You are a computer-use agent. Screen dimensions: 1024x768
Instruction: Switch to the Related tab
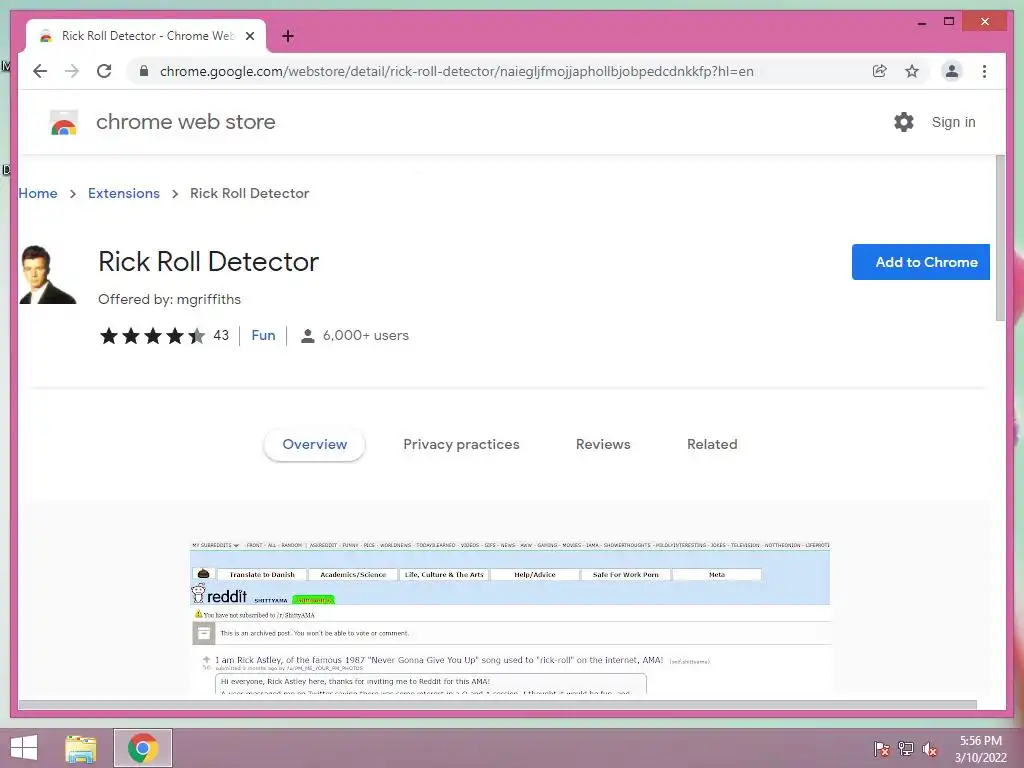pos(712,444)
